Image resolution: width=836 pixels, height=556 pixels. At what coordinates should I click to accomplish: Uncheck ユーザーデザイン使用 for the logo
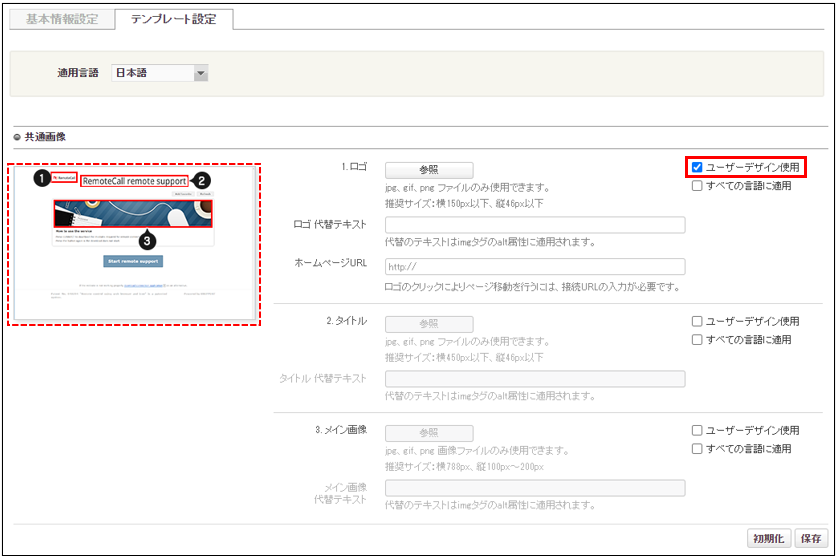697,167
